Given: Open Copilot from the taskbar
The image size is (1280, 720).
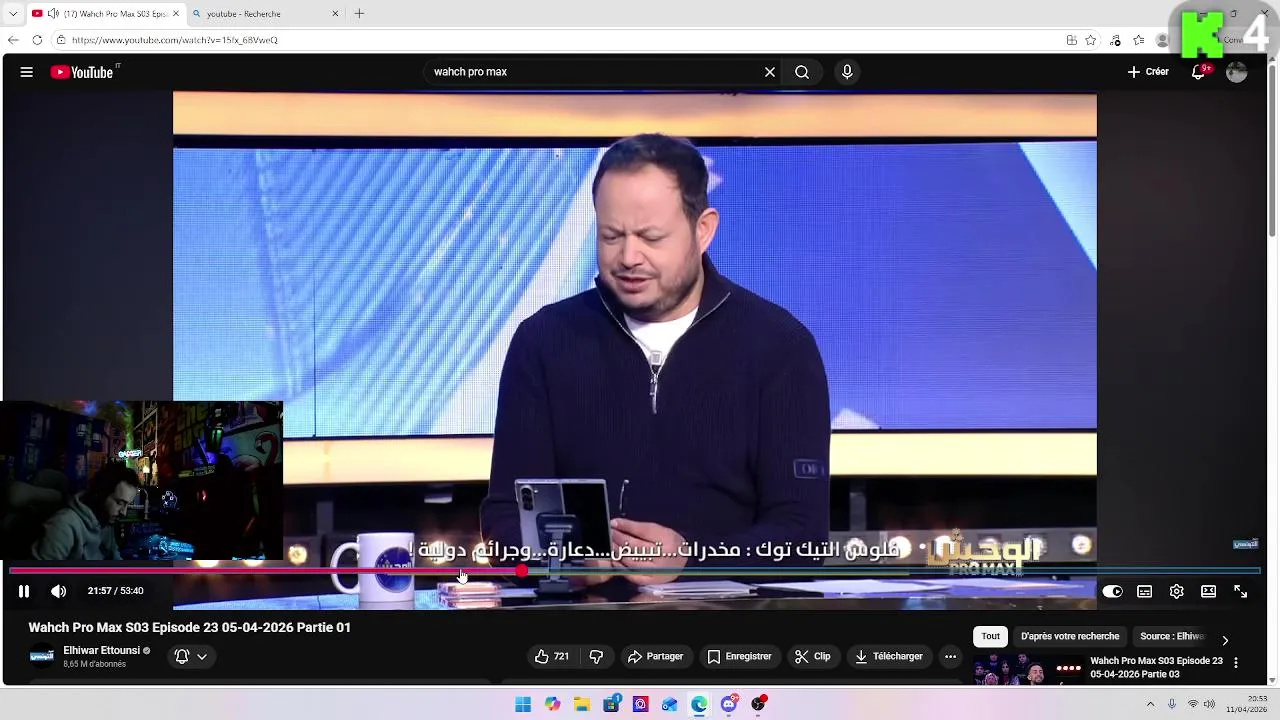Looking at the screenshot, I should 553,704.
